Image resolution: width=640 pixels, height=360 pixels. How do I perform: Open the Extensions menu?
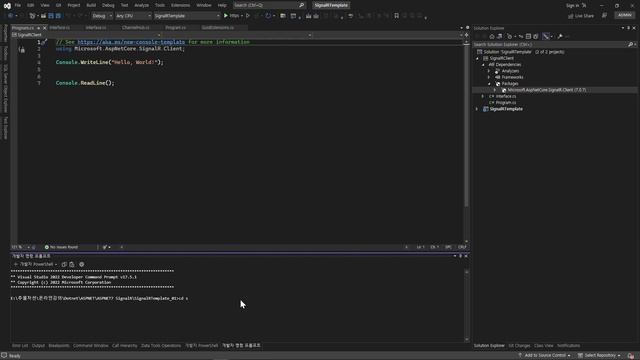(x=180, y=5)
